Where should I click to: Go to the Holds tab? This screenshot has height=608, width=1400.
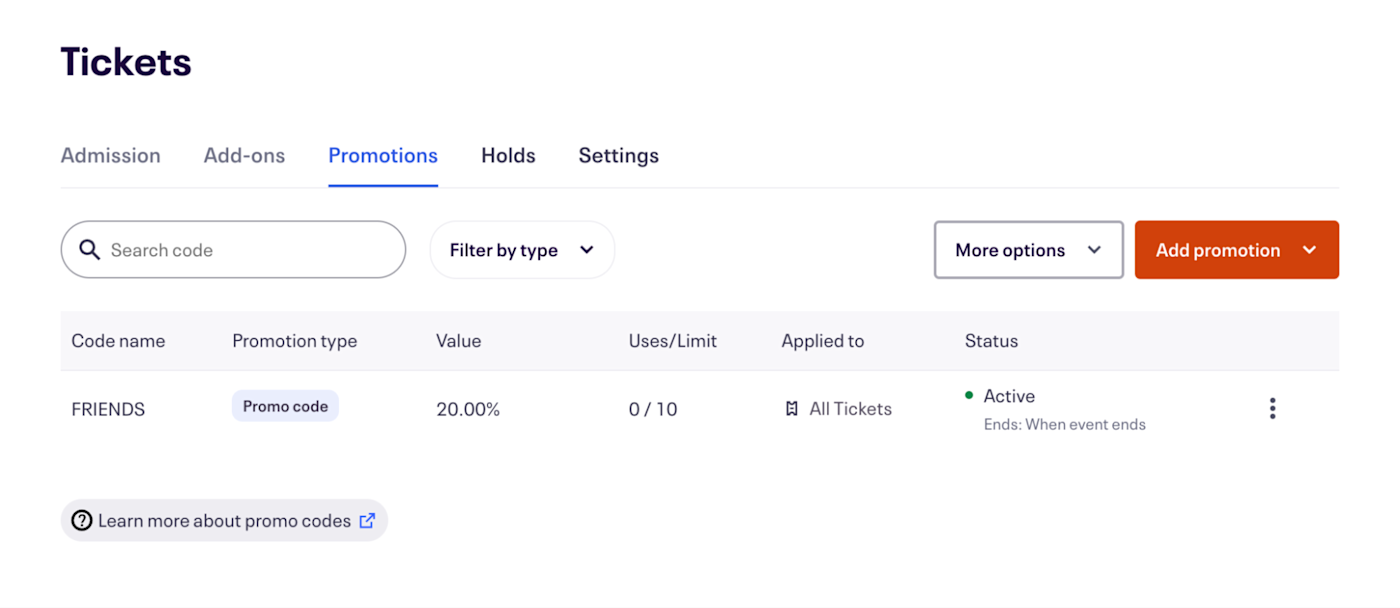coord(508,156)
